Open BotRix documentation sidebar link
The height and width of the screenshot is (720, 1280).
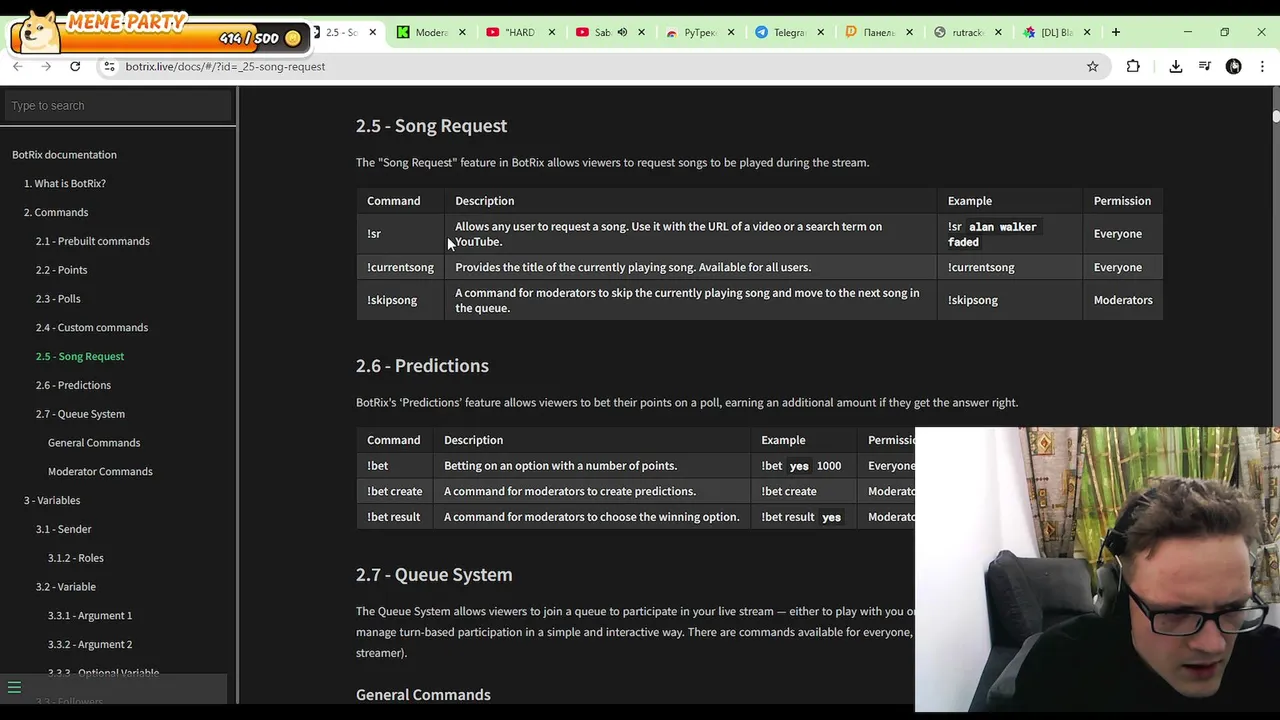point(64,155)
